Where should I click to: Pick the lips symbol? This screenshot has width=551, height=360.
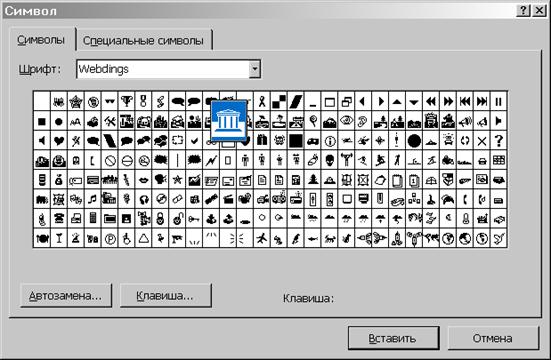tap(144, 181)
